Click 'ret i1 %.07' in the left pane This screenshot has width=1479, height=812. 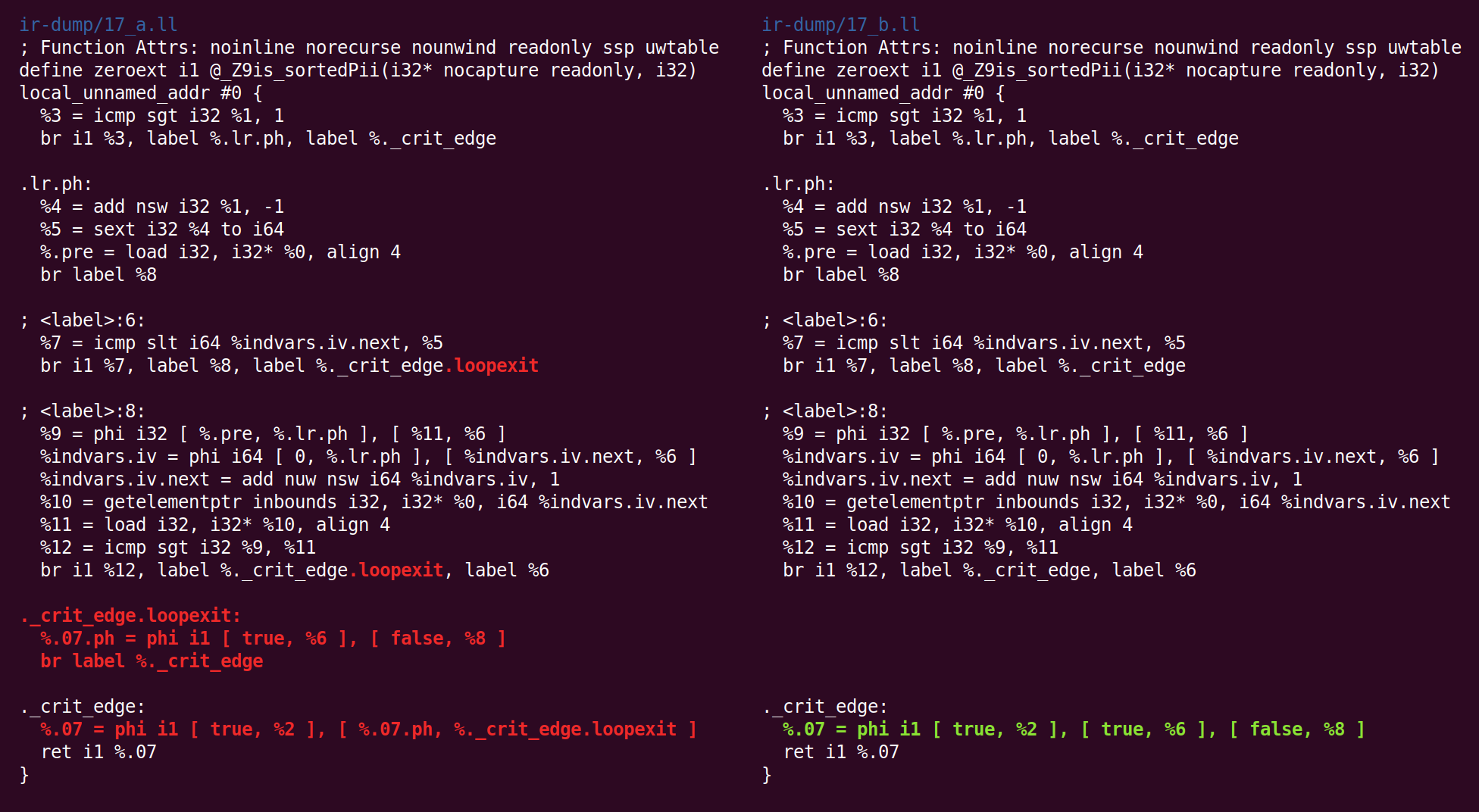click(98, 752)
